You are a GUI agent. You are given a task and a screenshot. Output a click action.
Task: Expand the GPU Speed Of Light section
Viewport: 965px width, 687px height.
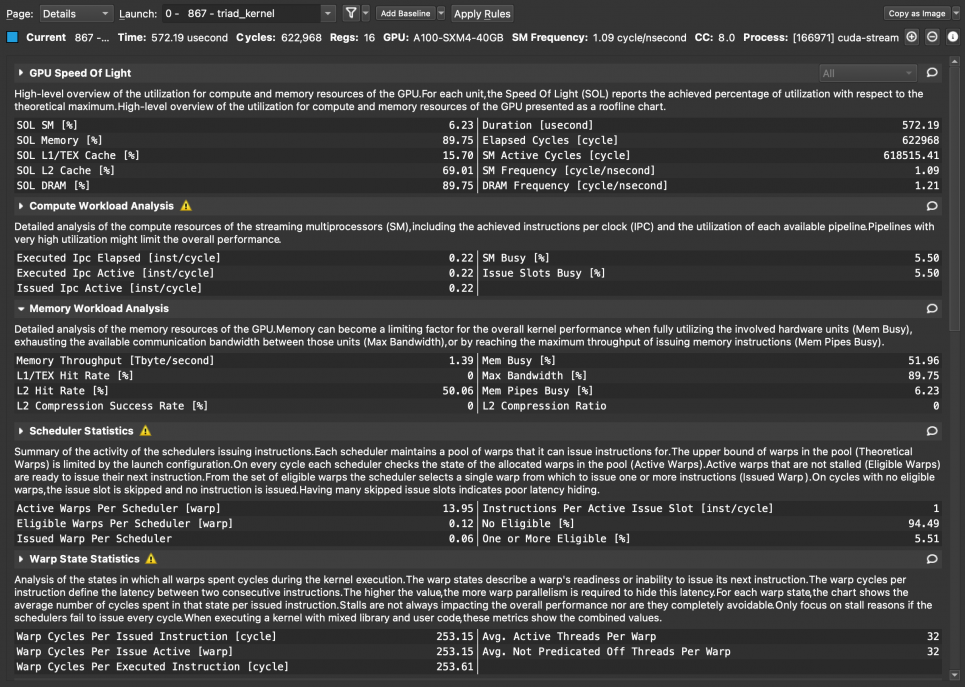[x=21, y=73]
